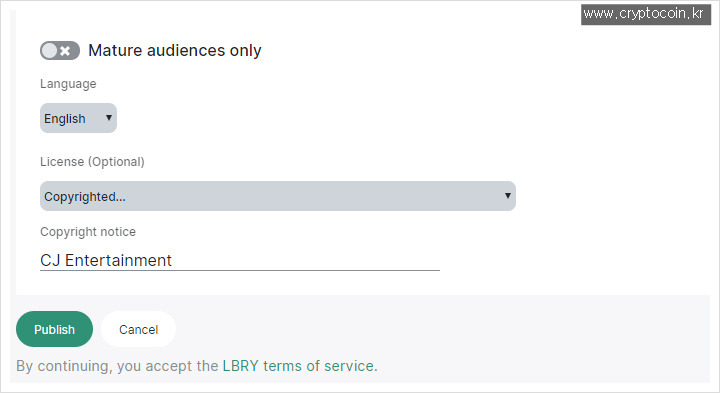Click the word English in the language selector
Viewport: 720px width, 393px height.
65,118
